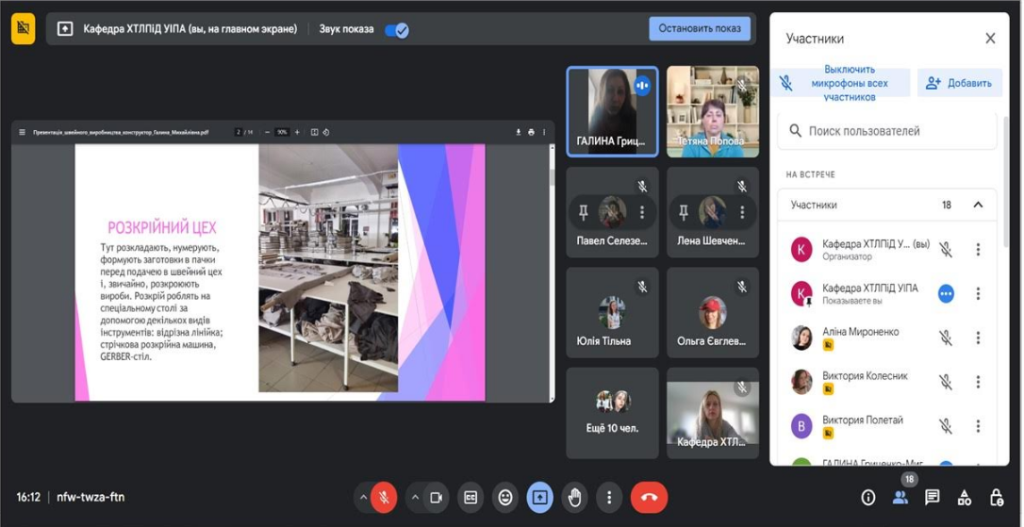Open the activities shapes icon
Image resolution: width=1024 pixels, height=527 pixels.
(964, 498)
